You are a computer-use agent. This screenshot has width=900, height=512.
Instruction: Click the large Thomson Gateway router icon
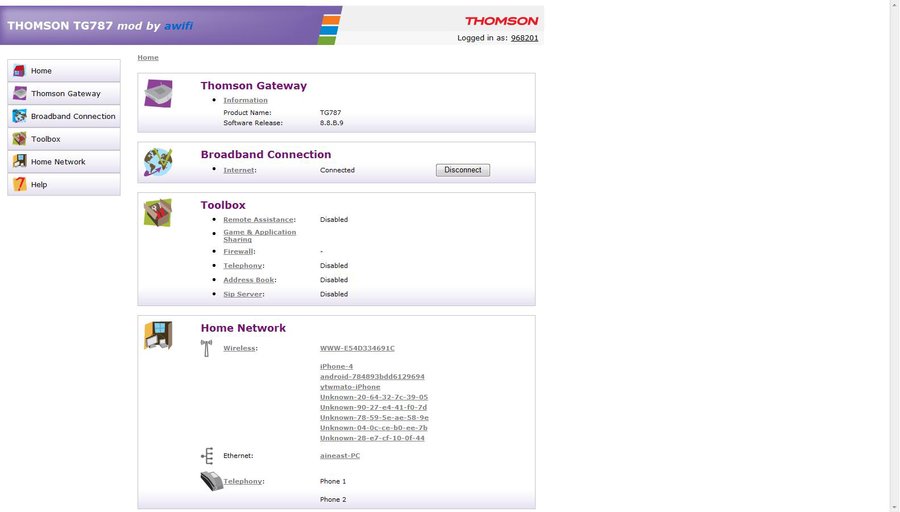(158, 93)
